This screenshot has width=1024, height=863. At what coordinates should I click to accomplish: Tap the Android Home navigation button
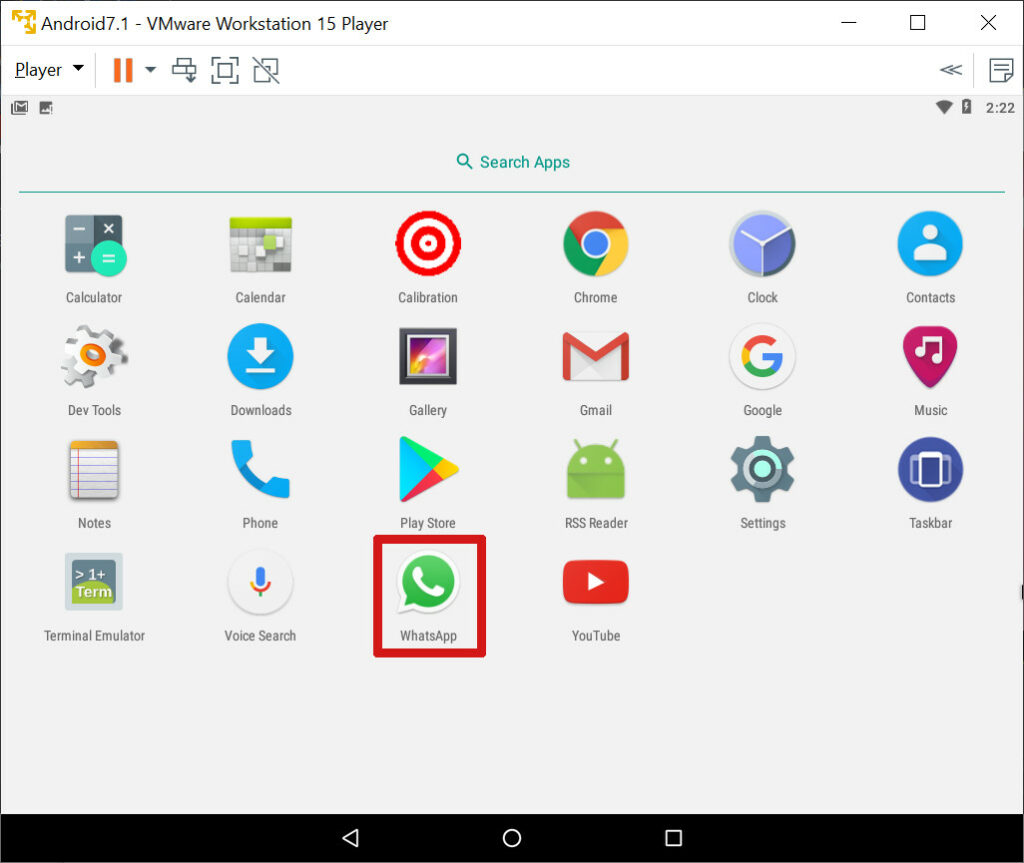tap(512, 838)
